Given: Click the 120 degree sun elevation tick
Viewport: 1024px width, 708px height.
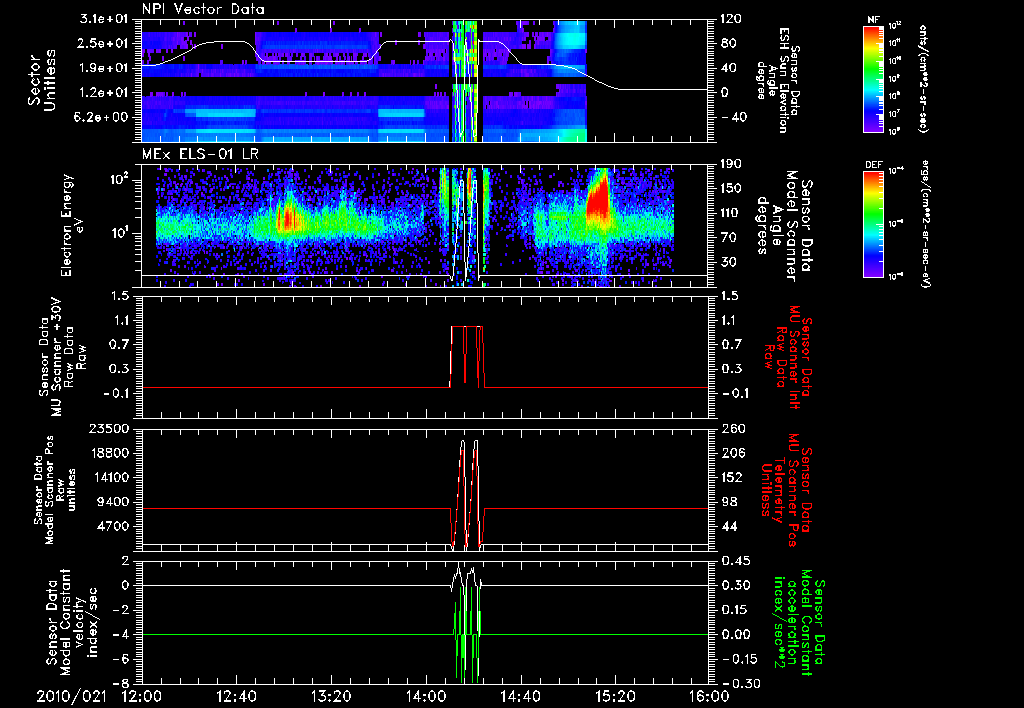Looking at the screenshot, I should point(731,19).
